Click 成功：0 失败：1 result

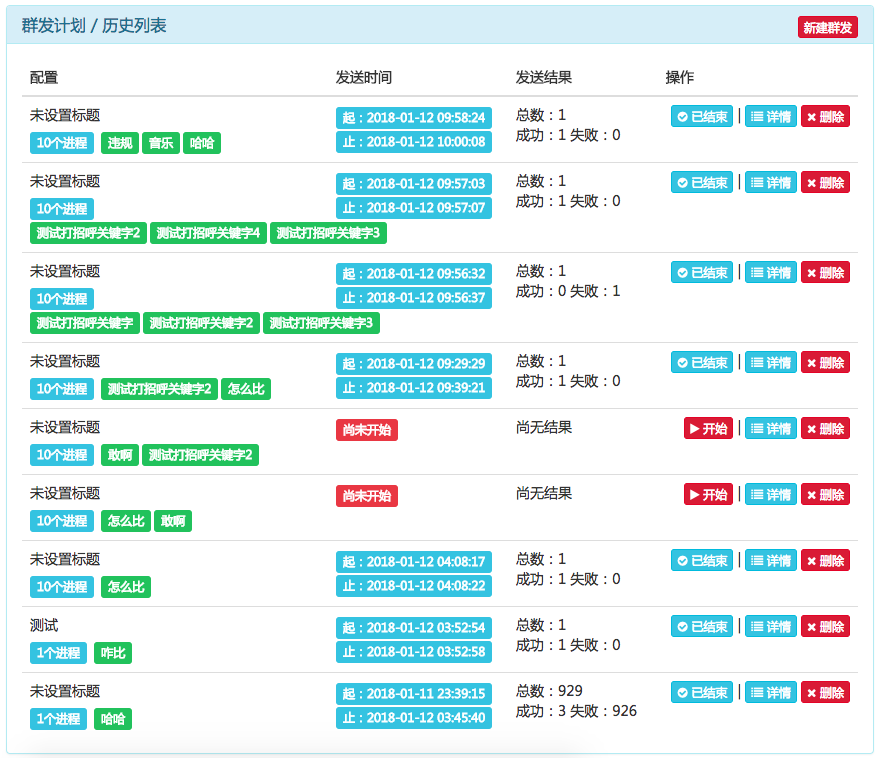click(x=567, y=291)
